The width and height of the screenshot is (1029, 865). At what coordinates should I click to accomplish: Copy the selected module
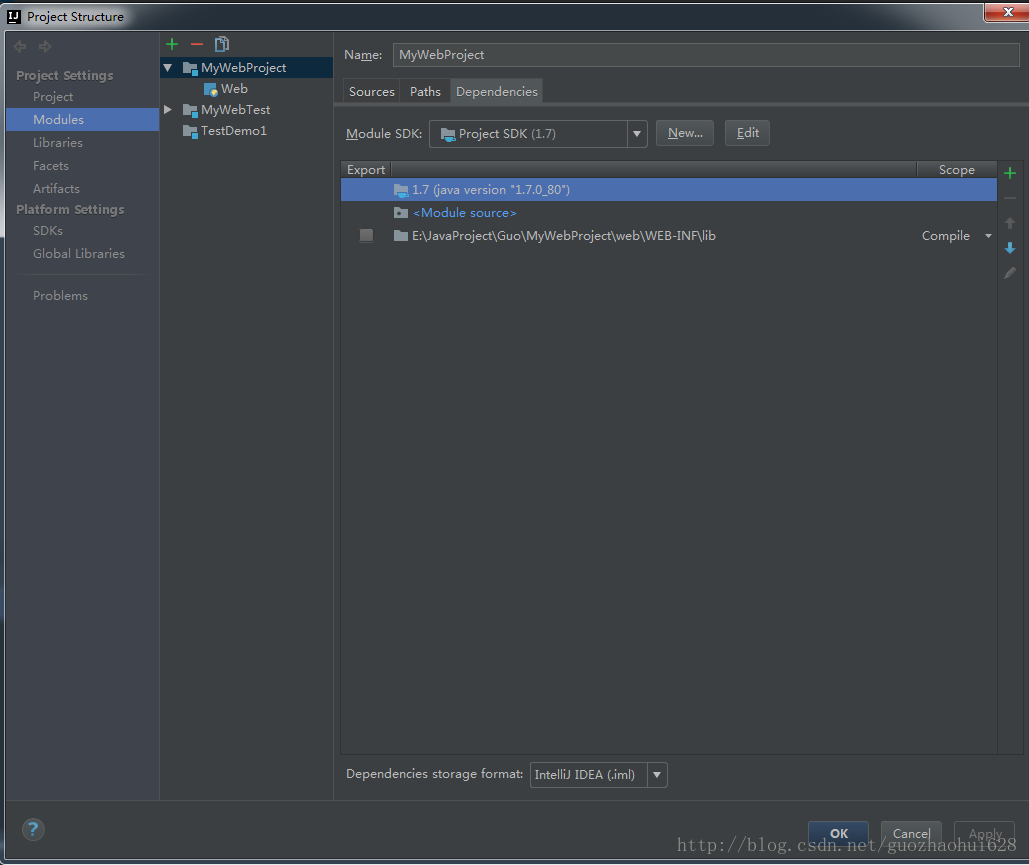222,44
